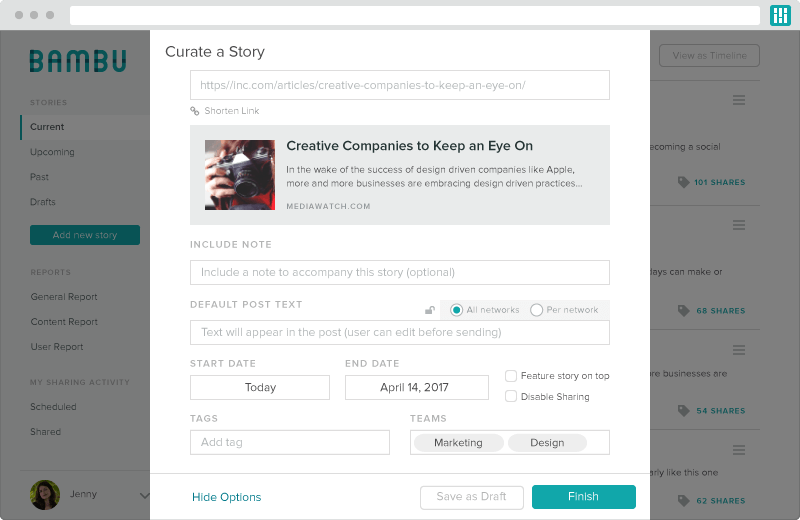
Task: Click the lock icon near All networks
Action: click(x=430, y=310)
